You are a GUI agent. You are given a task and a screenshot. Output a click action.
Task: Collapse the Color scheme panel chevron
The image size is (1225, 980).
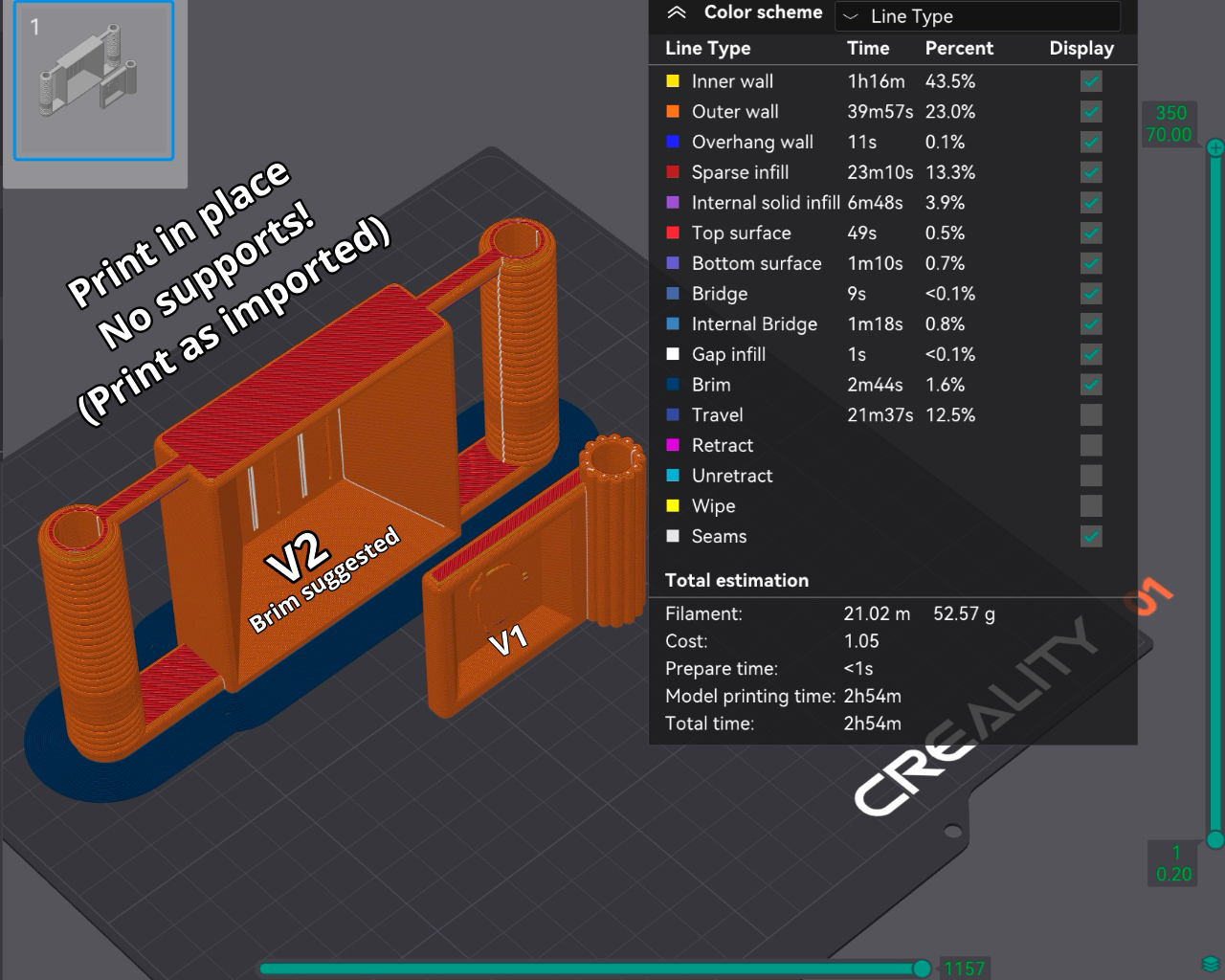pos(677,13)
